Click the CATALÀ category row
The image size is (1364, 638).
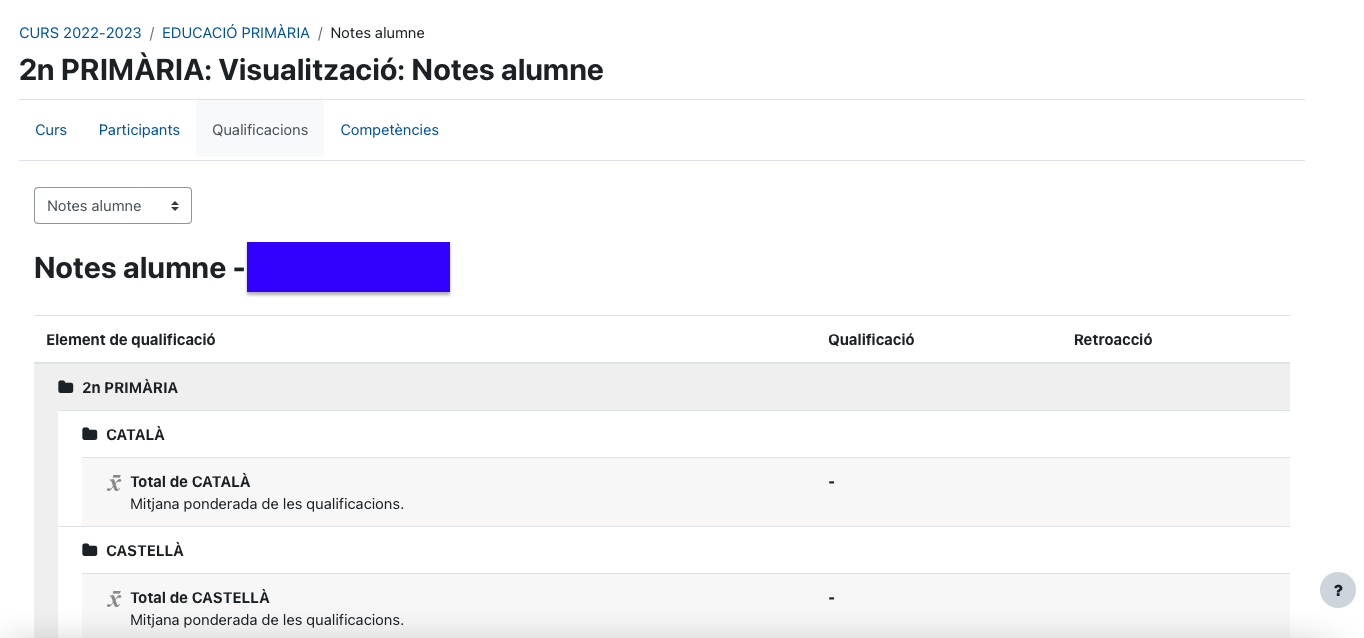(x=135, y=435)
